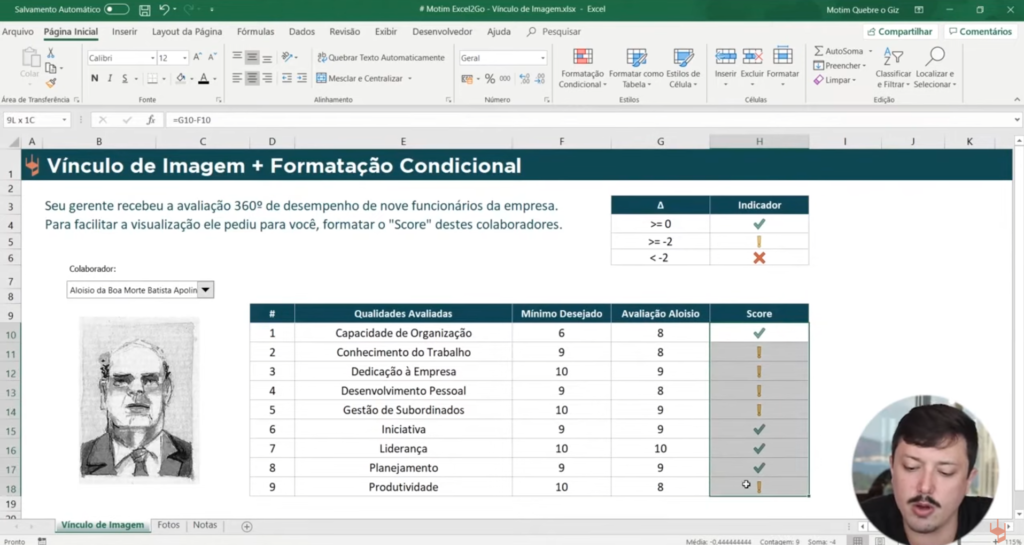
Task: Select column H header
Action: point(759,142)
